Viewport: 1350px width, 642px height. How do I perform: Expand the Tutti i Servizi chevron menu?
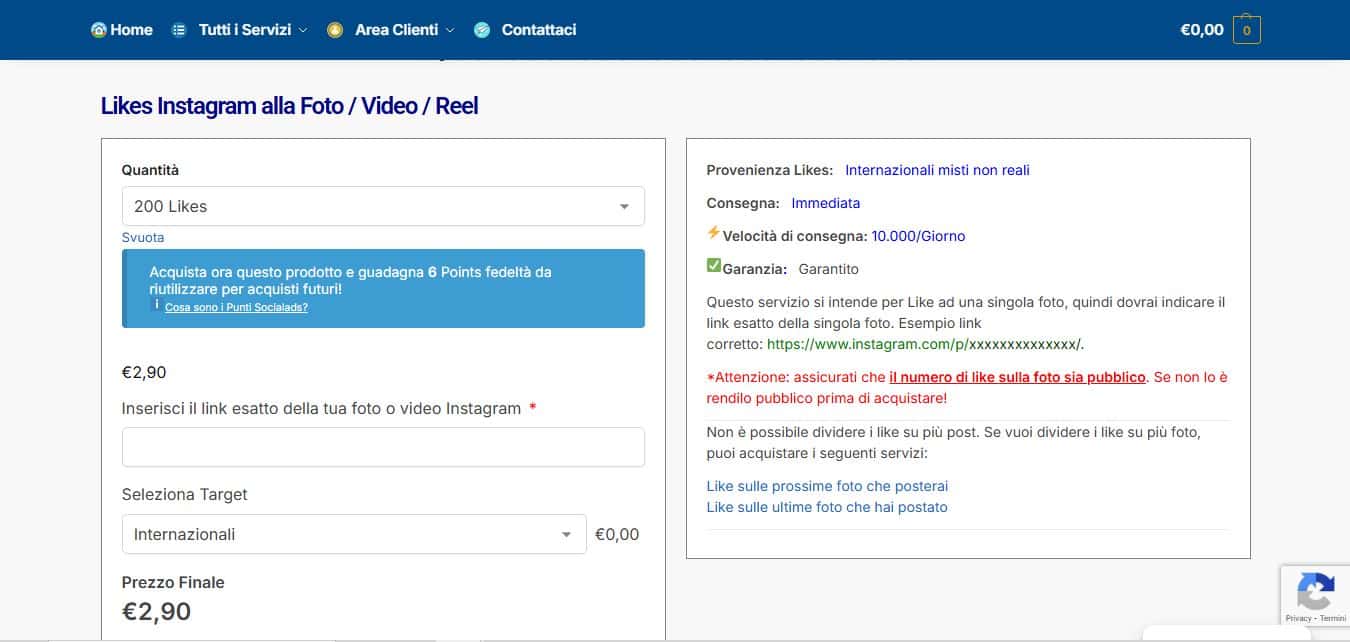point(305,29)
